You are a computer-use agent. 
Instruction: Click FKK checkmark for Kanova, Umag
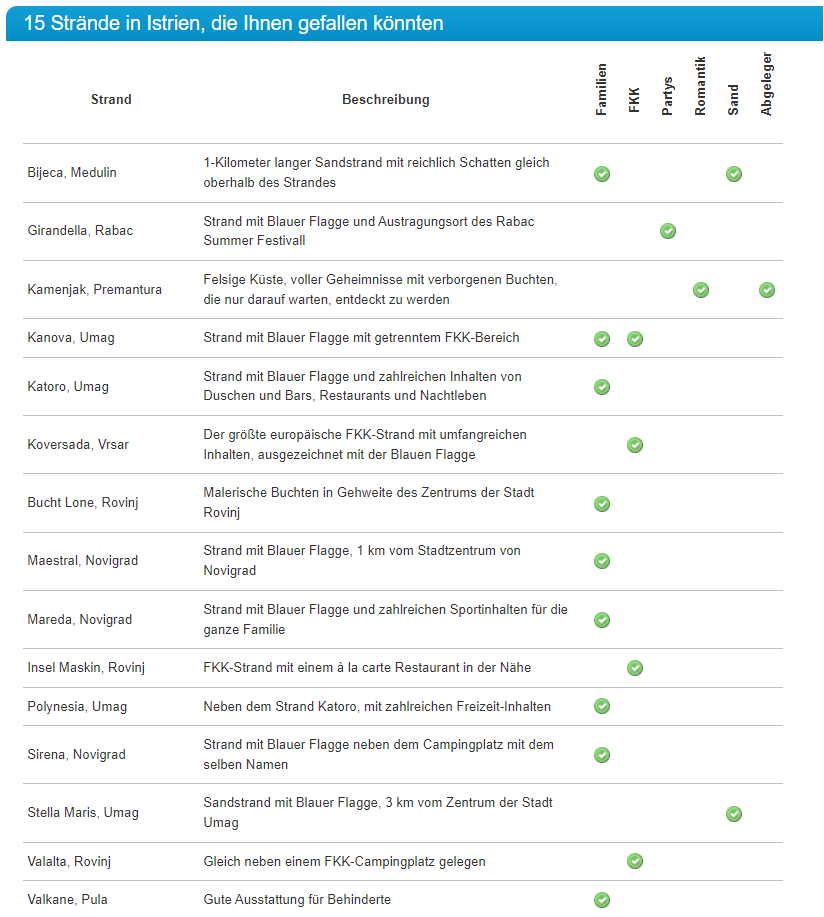pos(635,339)
